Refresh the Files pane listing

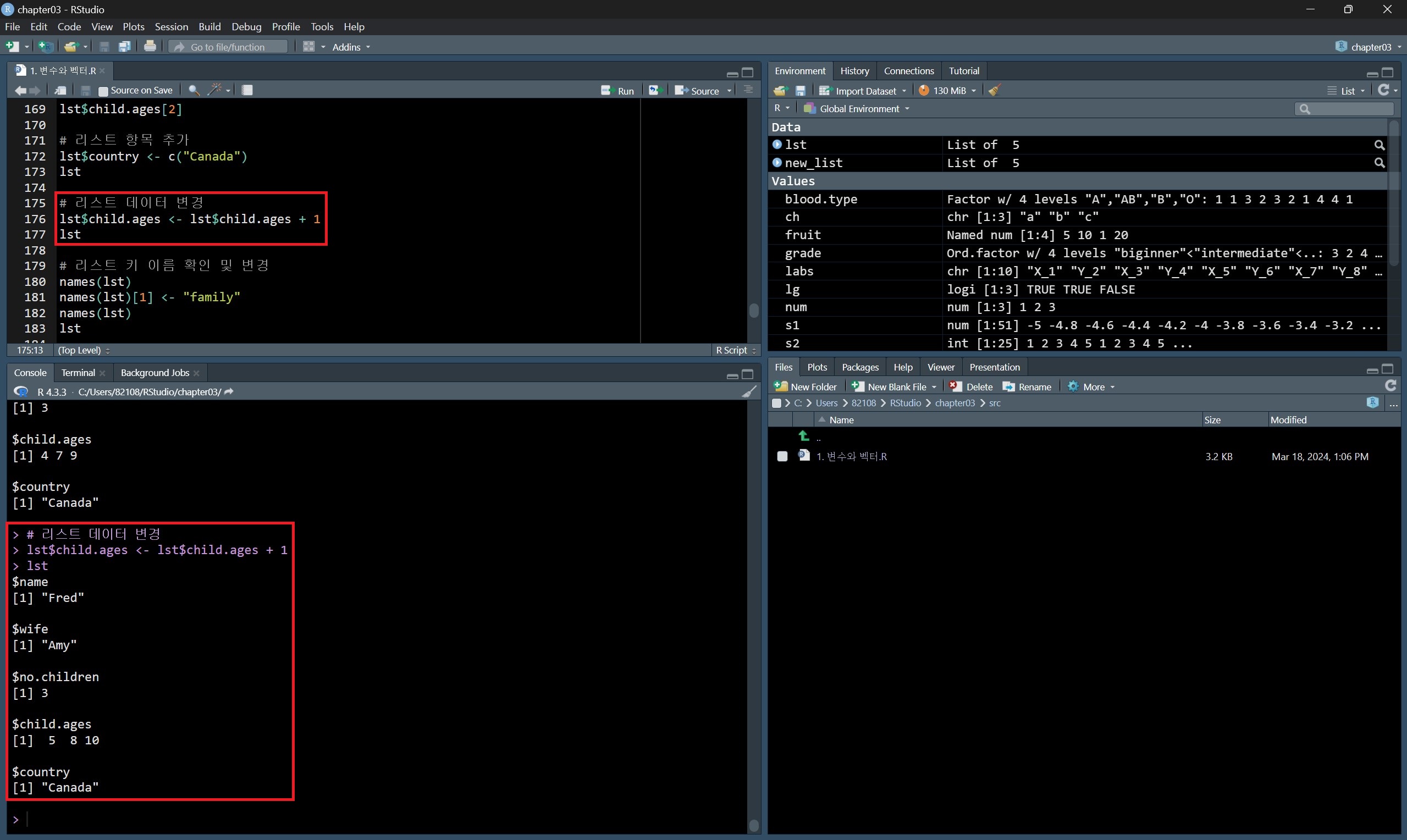[1390, 386]
